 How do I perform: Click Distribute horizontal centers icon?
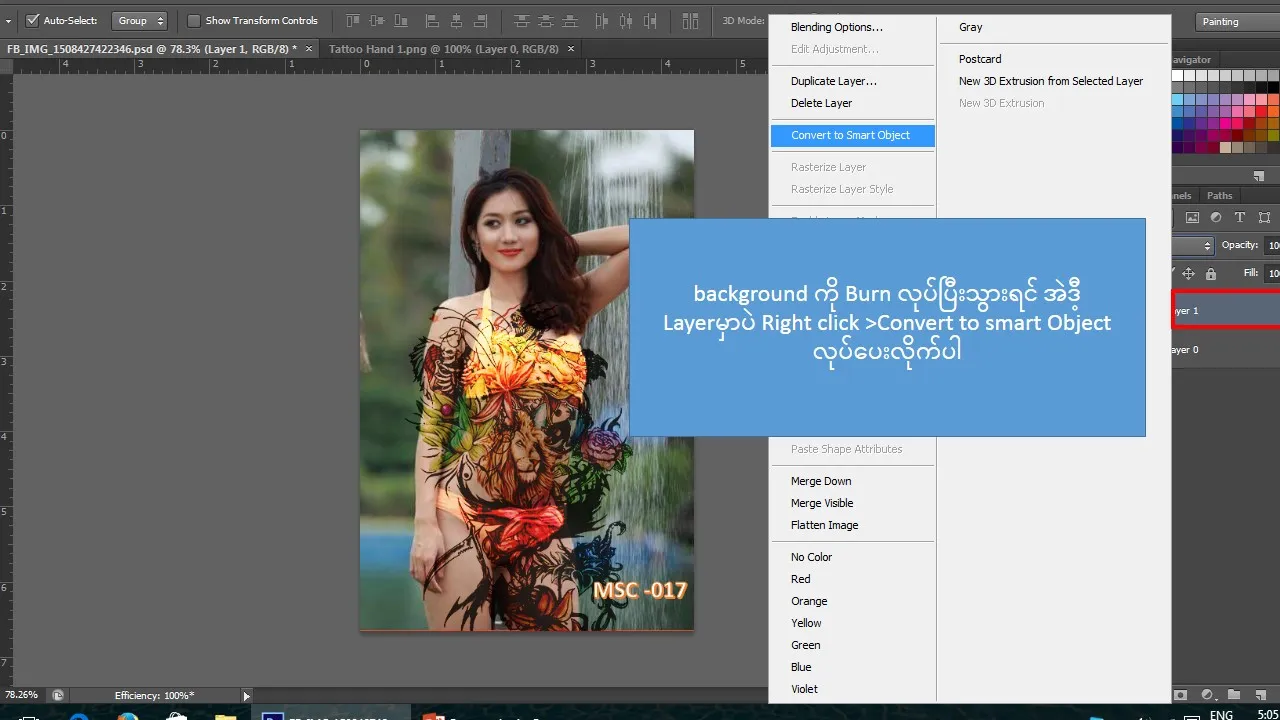pyautogui.click(x=628, y=20)
